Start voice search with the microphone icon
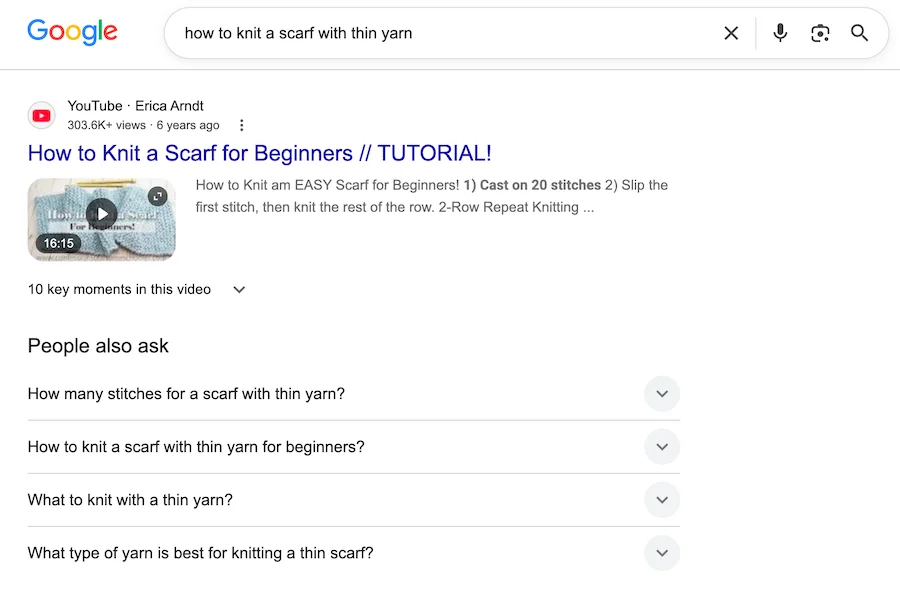900x594 pixels. pos(779,33)
